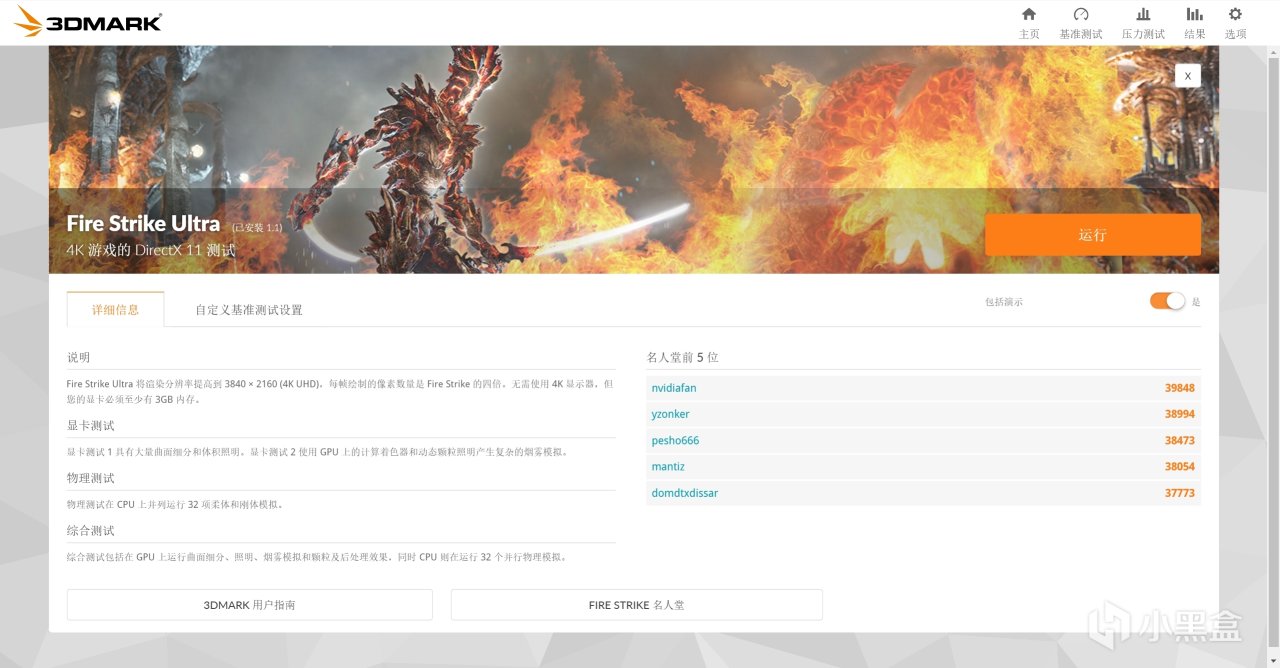The image size is (1280, 668).
Task: Close the Fire Strike Ultra panel
Action: coord(1187,75)
